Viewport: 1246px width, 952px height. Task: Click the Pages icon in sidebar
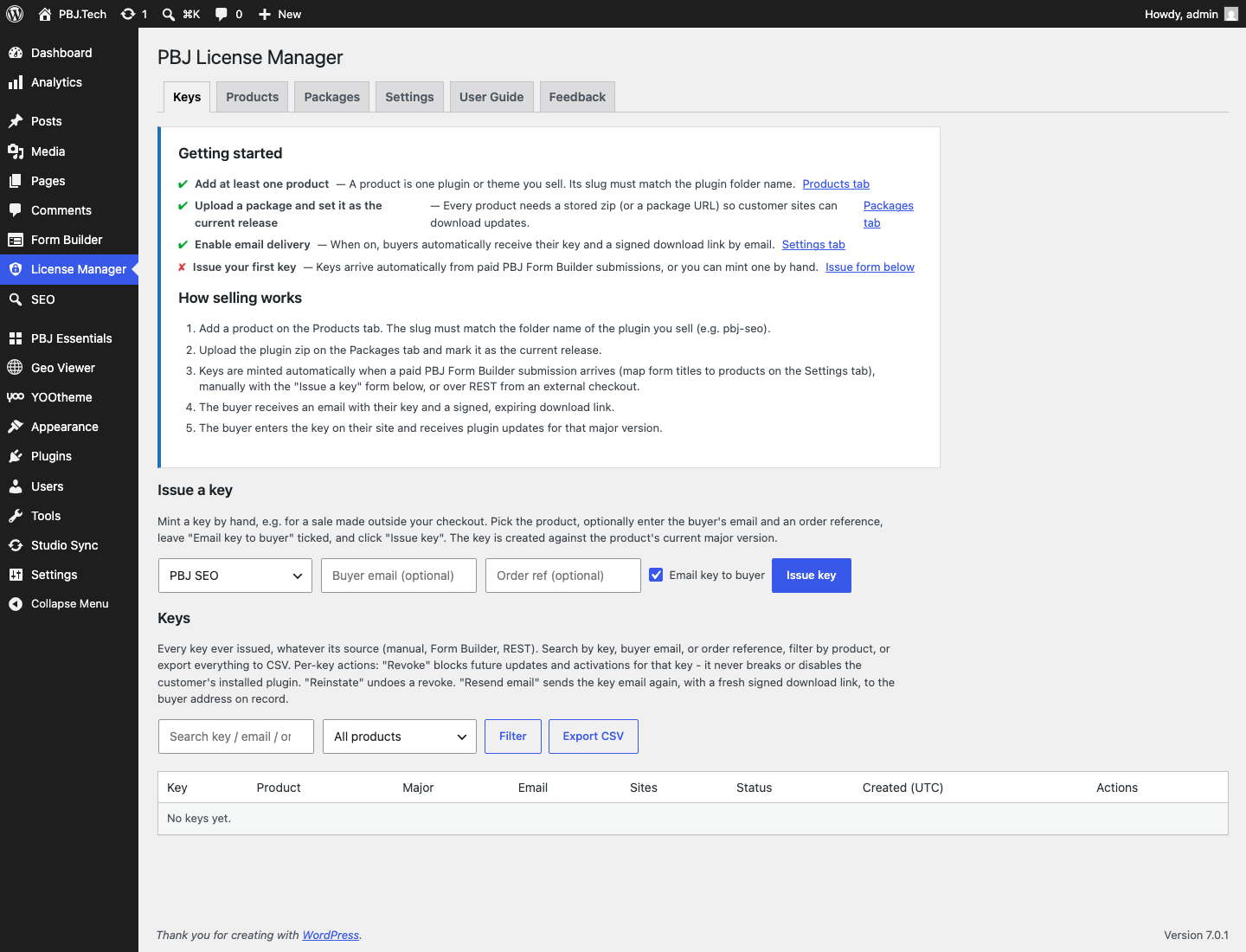point(16,181)
